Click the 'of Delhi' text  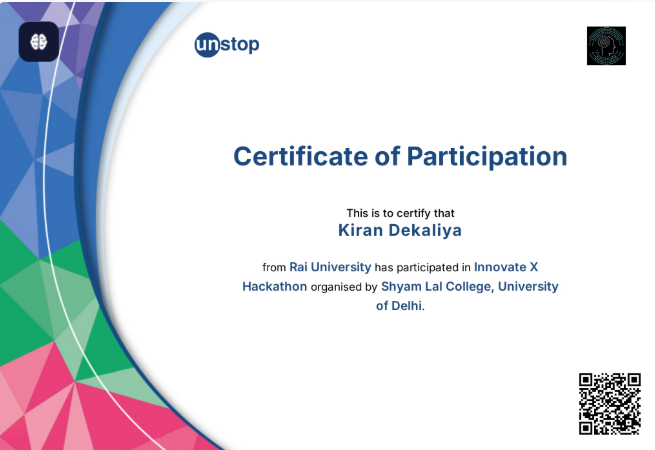(x=399, y=306)
